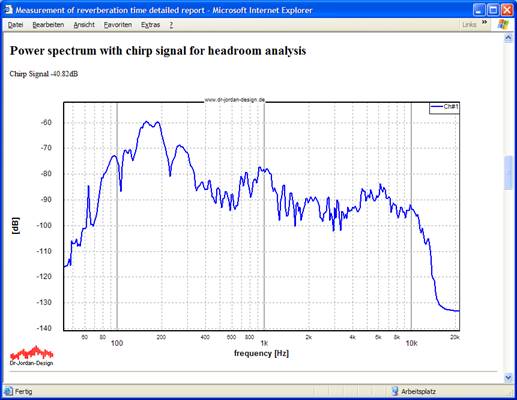Open the Bearbeiten menu
Viewport: 517px width, 400px height.
click(x=48, y=25)
